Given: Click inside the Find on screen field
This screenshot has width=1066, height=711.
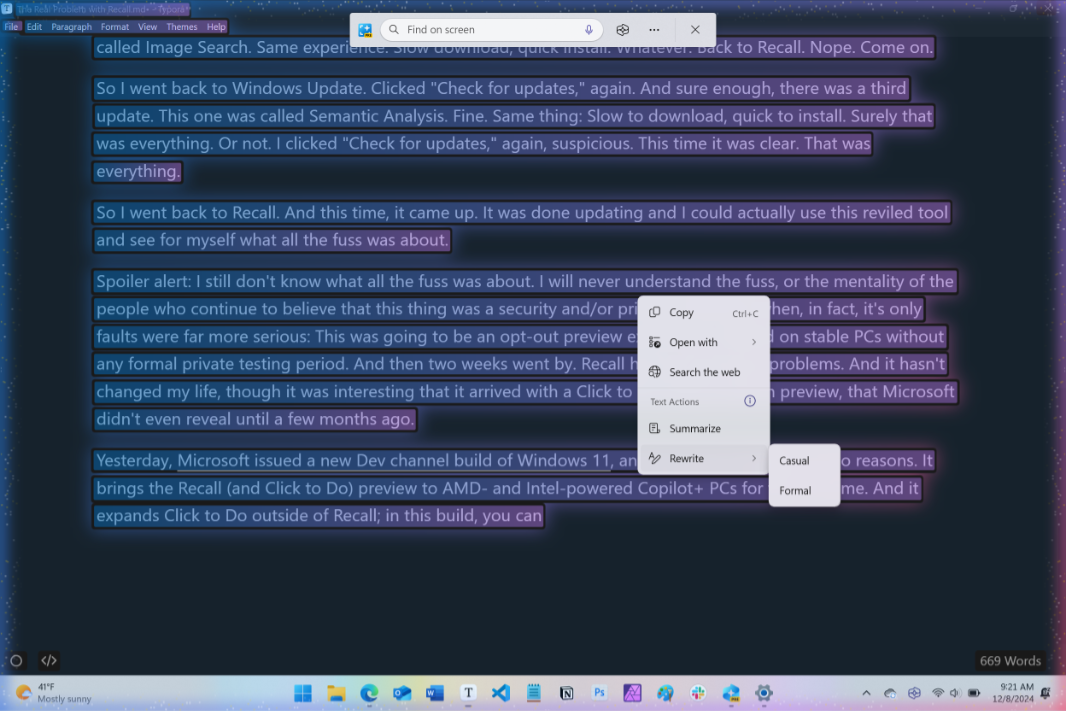Looking at the screenshot, I should 491,29.
